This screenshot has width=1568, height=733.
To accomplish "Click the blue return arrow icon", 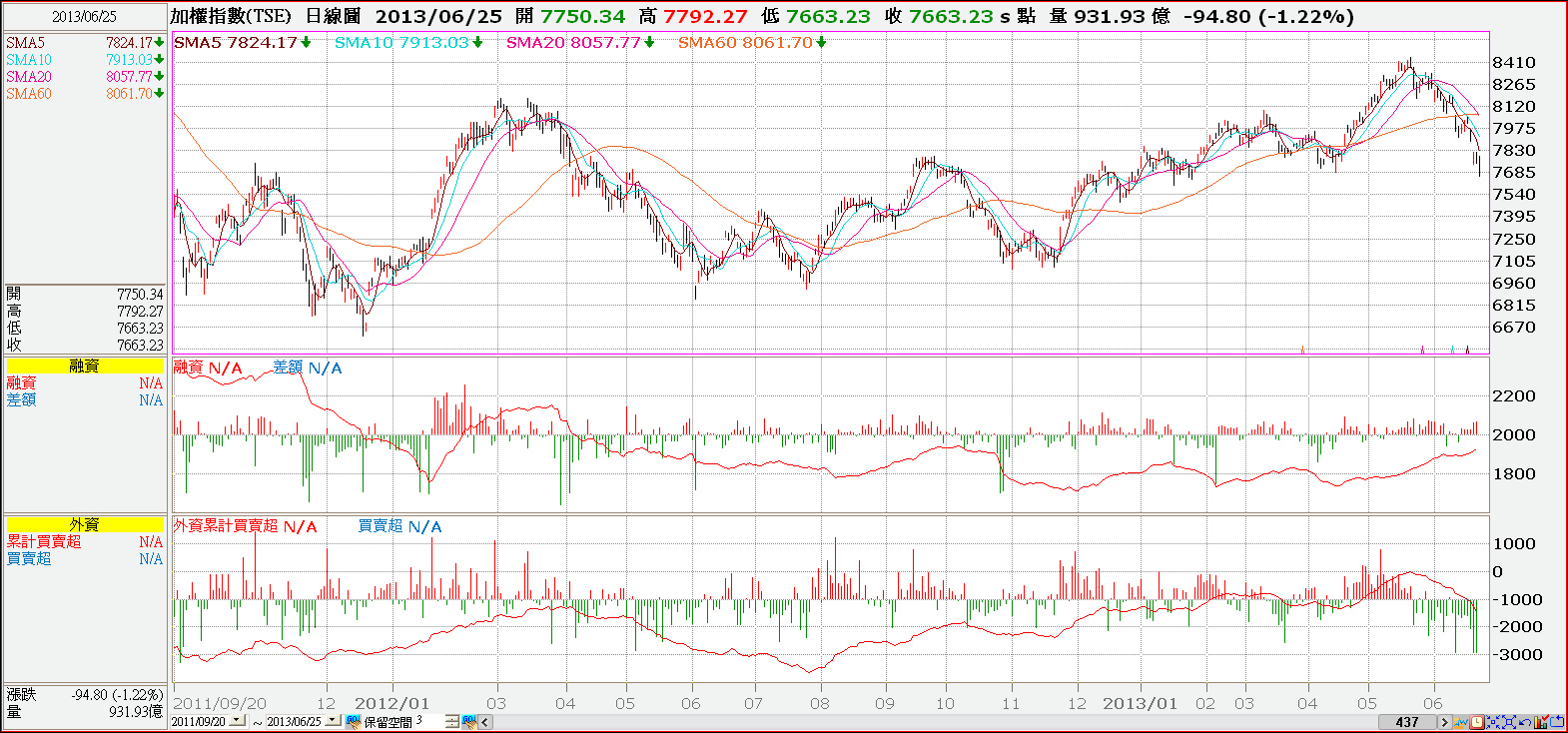I will coord(1557,721).
